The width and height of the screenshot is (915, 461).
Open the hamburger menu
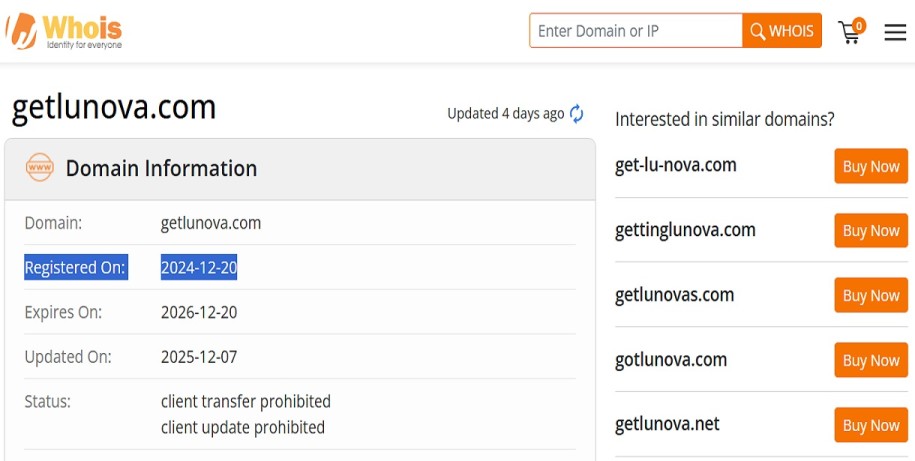[x=895, y=32]
